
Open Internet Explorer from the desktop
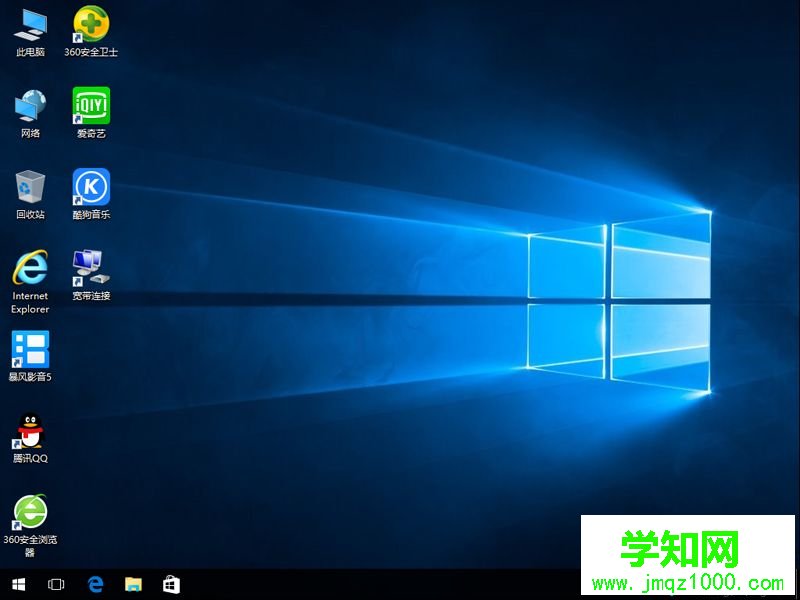click(x=30, y=270)
